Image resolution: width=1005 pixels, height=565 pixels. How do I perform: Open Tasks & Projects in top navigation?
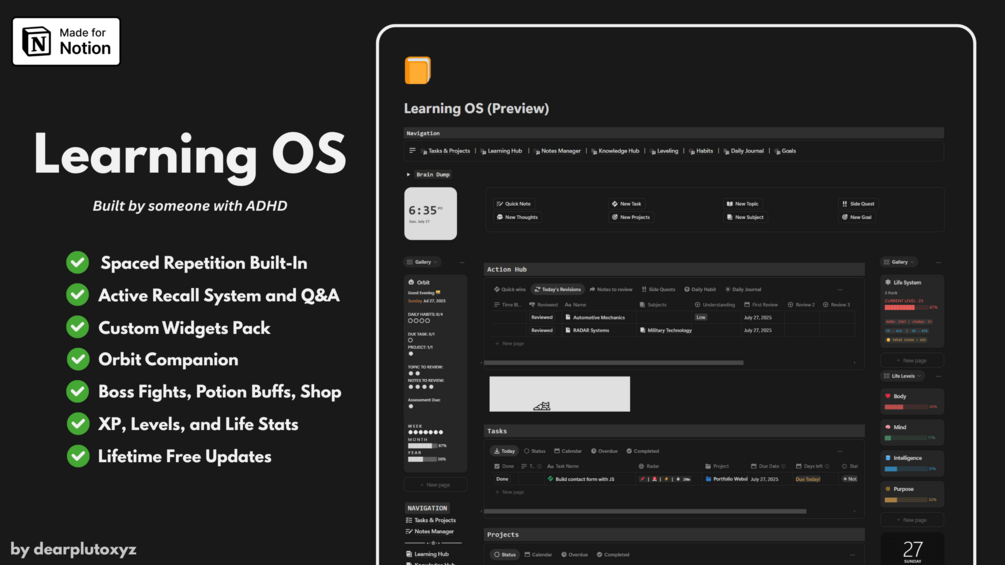(445, 151)
